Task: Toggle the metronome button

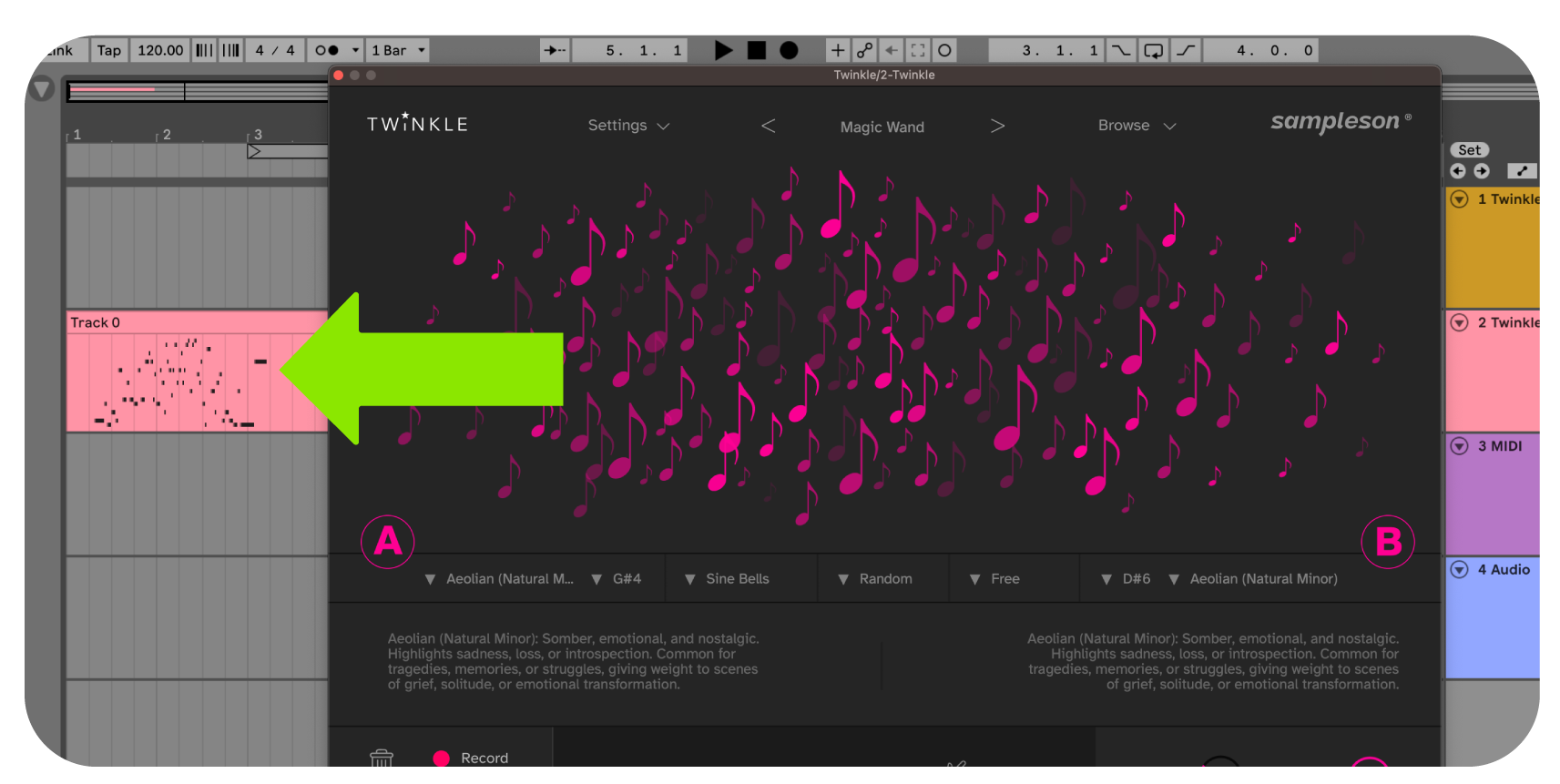Action: tap(326, 50)
